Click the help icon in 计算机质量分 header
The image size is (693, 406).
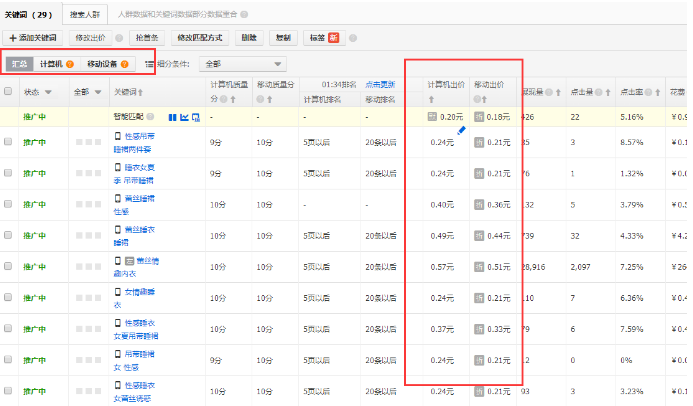224,99
